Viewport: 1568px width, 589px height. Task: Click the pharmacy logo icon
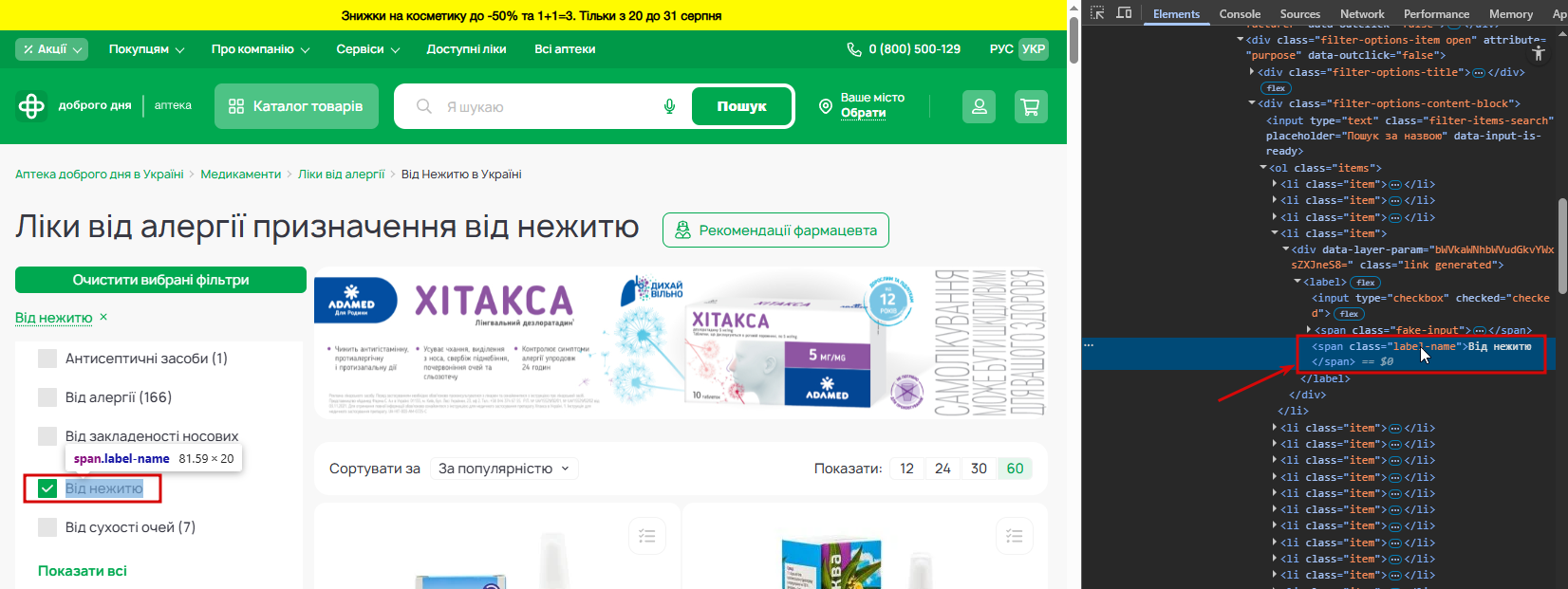pos(31,105)
